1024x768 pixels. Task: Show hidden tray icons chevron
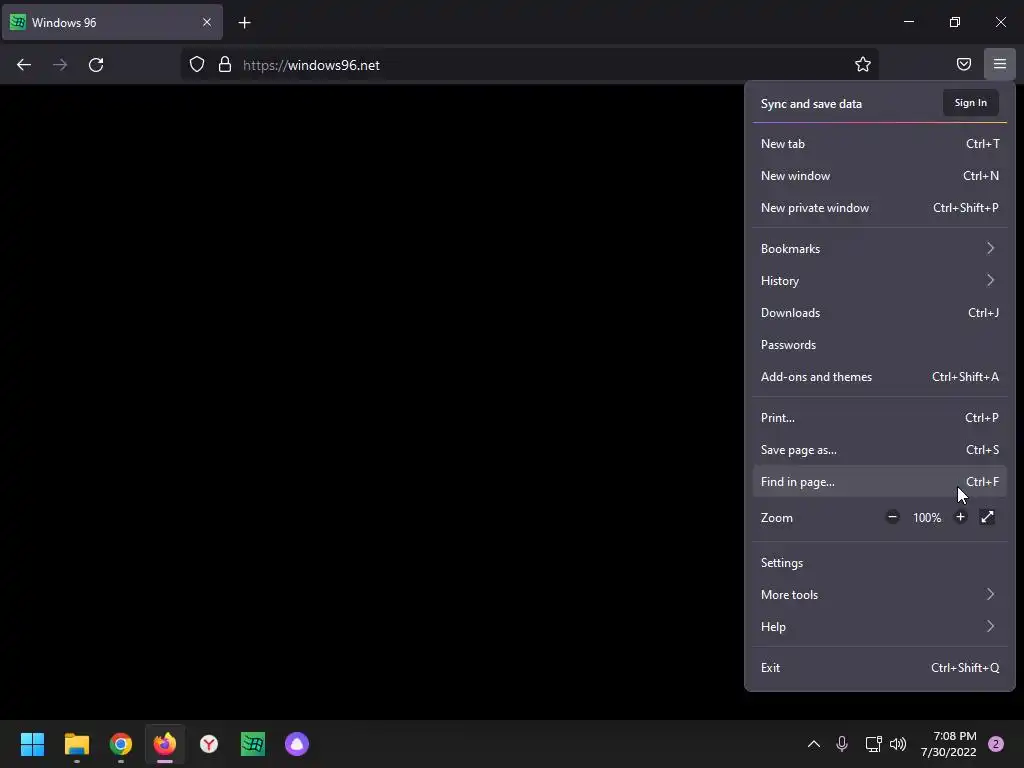(x=814, y=744)
